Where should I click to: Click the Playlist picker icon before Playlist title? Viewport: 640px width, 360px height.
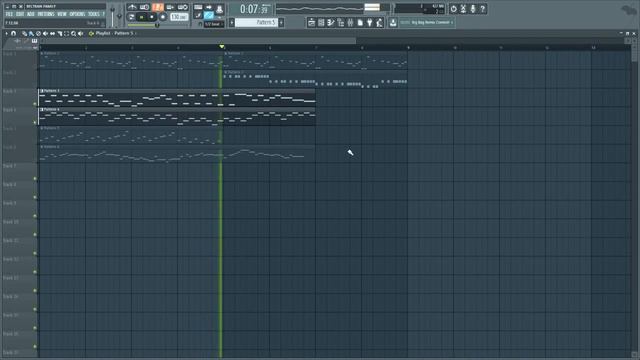pos(91,33)
